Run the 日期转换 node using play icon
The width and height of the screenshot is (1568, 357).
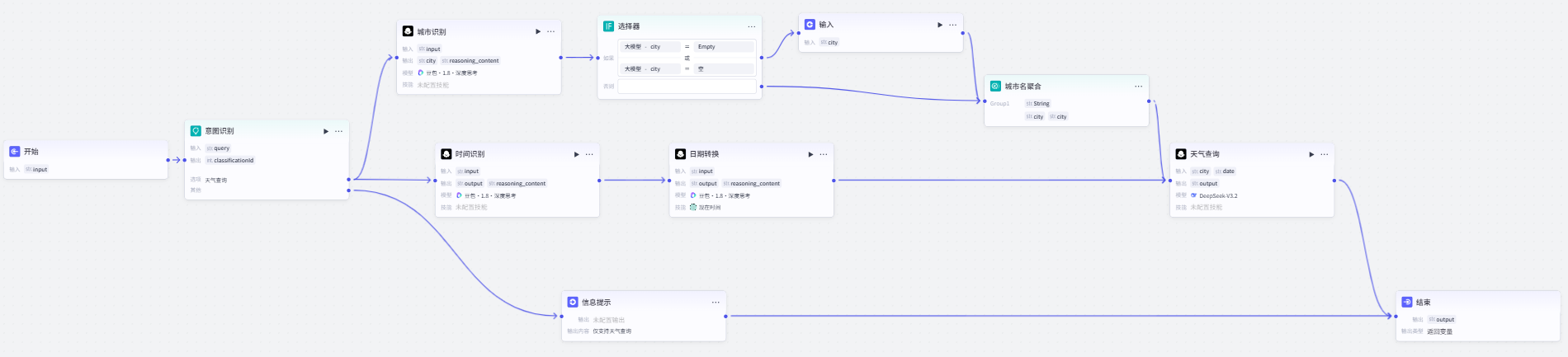click(810, 154)
